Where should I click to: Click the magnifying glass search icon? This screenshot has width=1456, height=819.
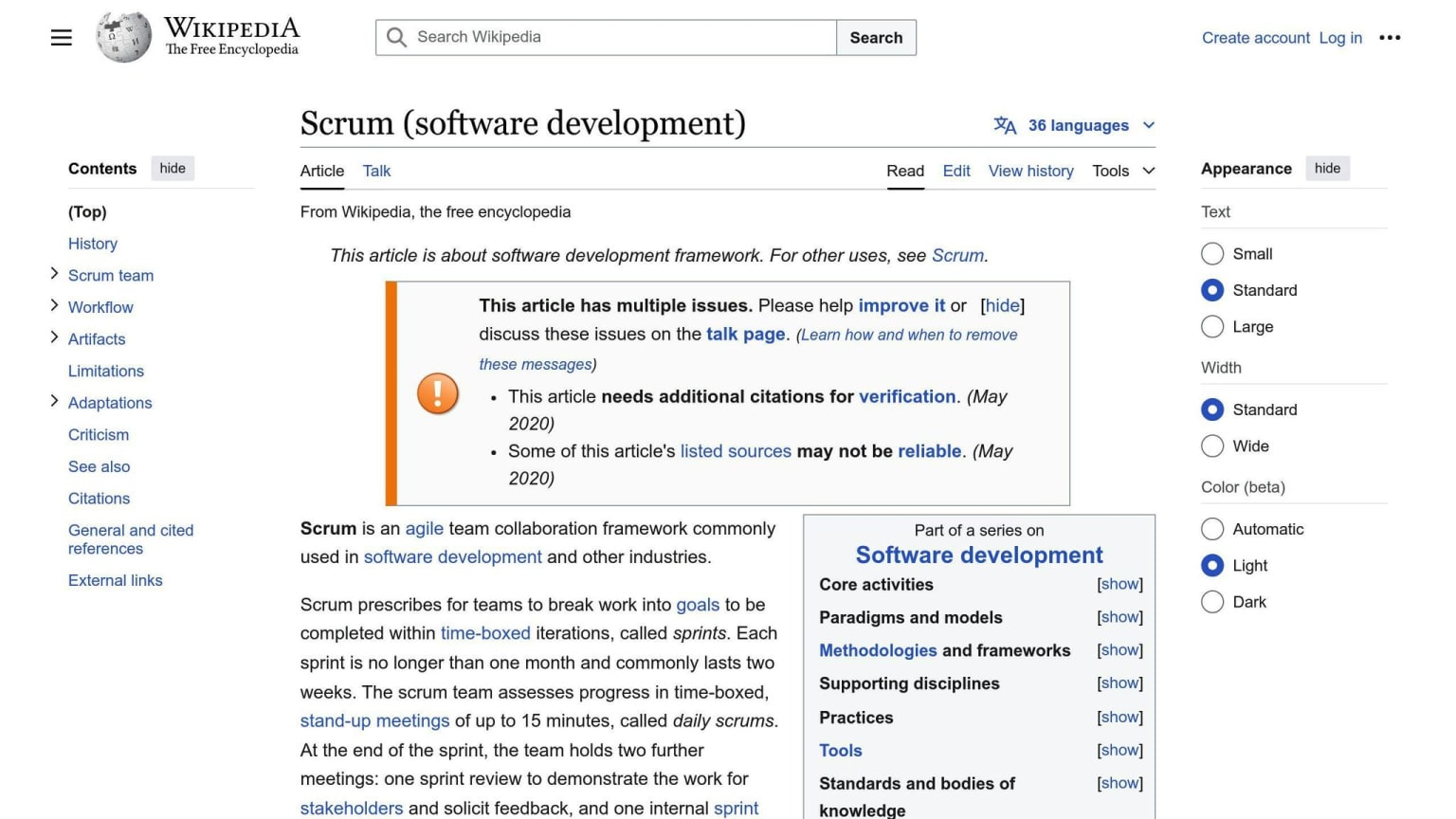point(397,38)
